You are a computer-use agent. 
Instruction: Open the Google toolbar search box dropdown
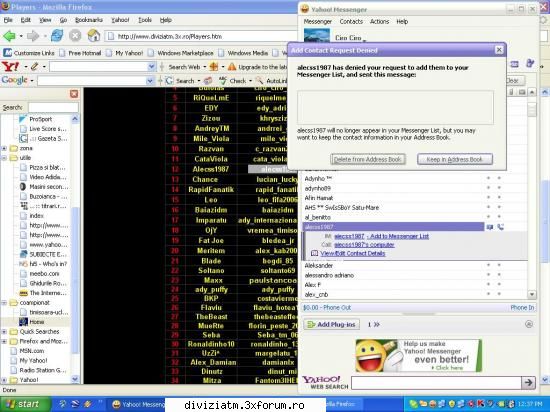tap(150, 81)
